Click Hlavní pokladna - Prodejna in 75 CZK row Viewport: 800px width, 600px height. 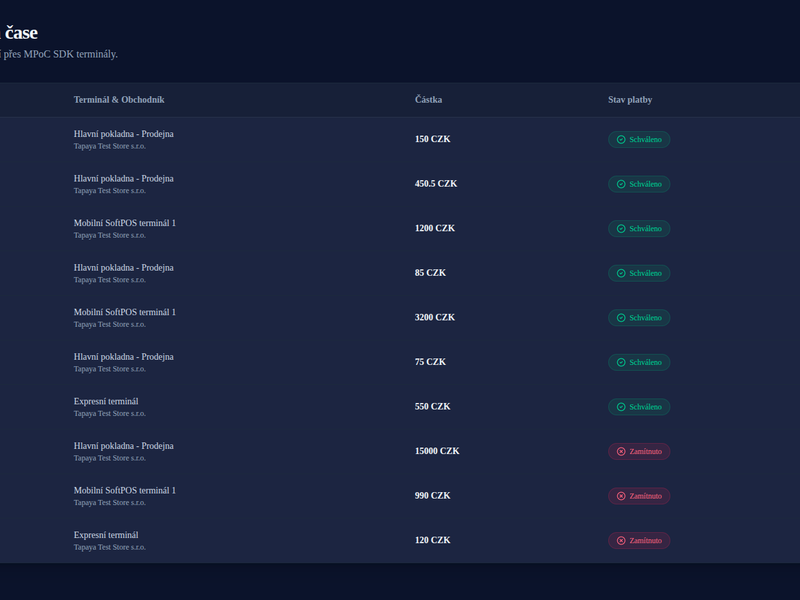tap(123, 357)
